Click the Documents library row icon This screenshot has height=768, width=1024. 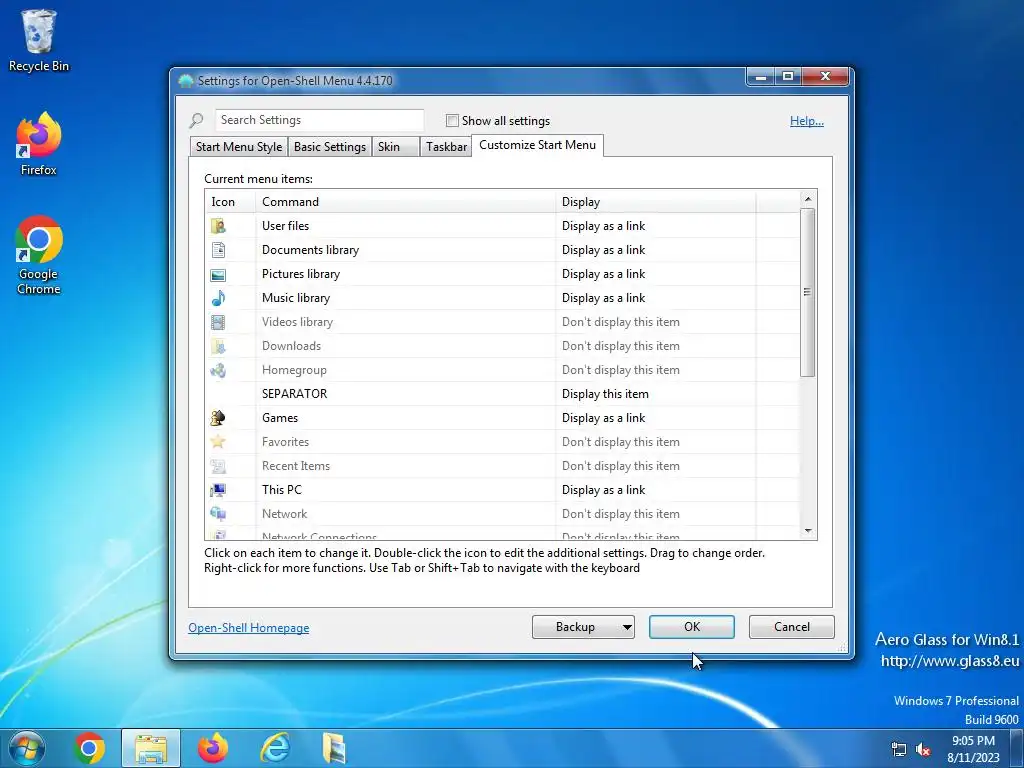[x=218, y=250]
